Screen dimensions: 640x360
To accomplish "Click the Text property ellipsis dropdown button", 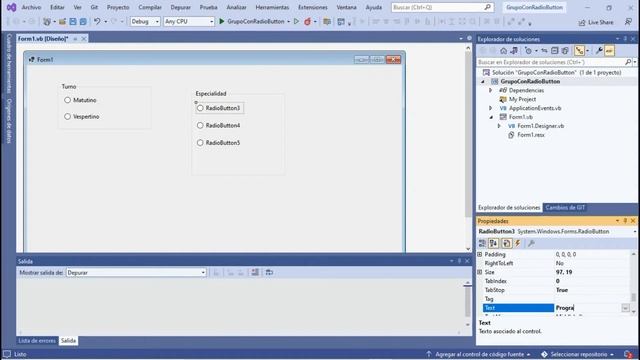I will coord(625,308).
